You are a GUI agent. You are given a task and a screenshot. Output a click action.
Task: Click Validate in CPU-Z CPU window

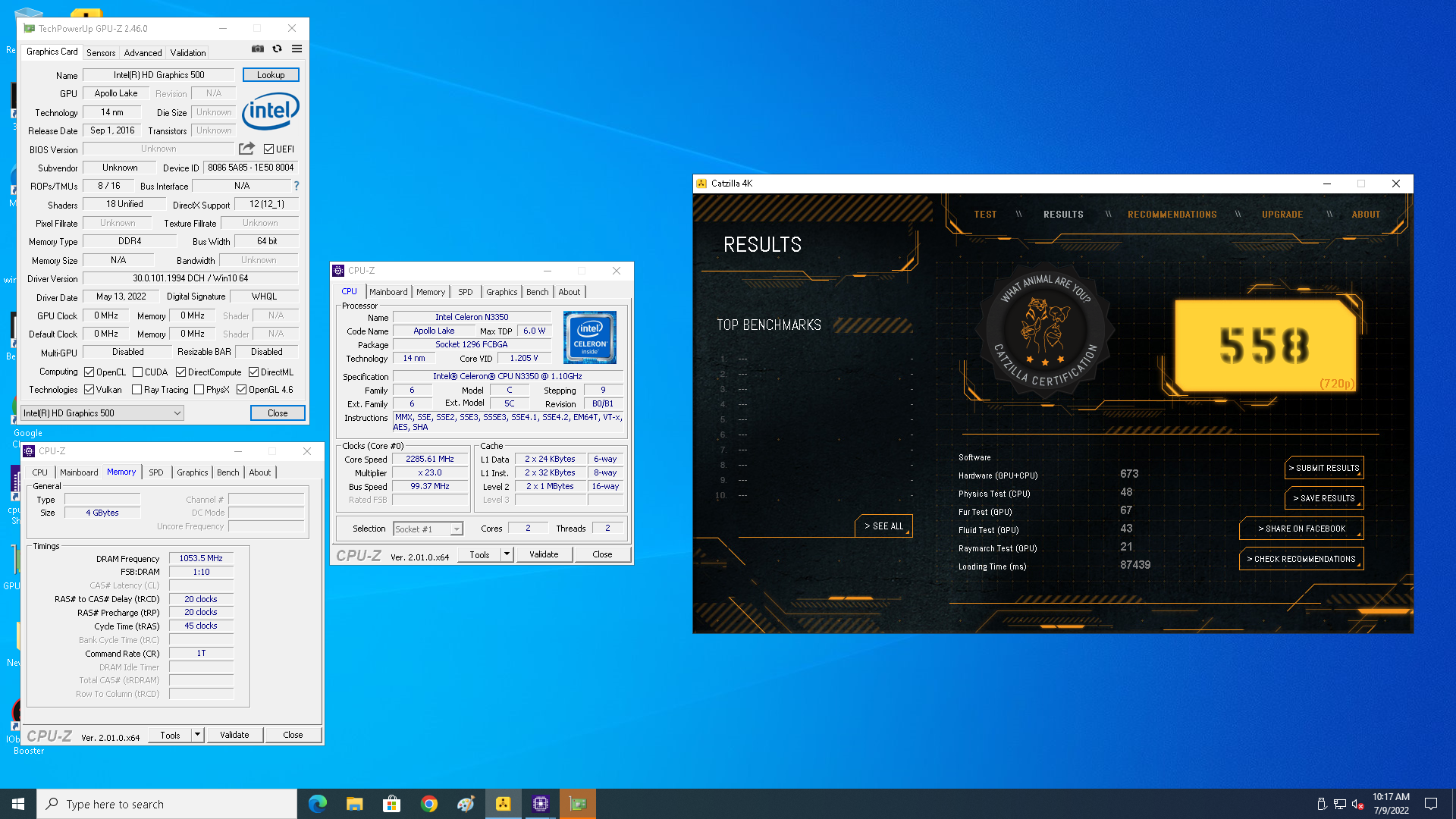coord(544,554)
